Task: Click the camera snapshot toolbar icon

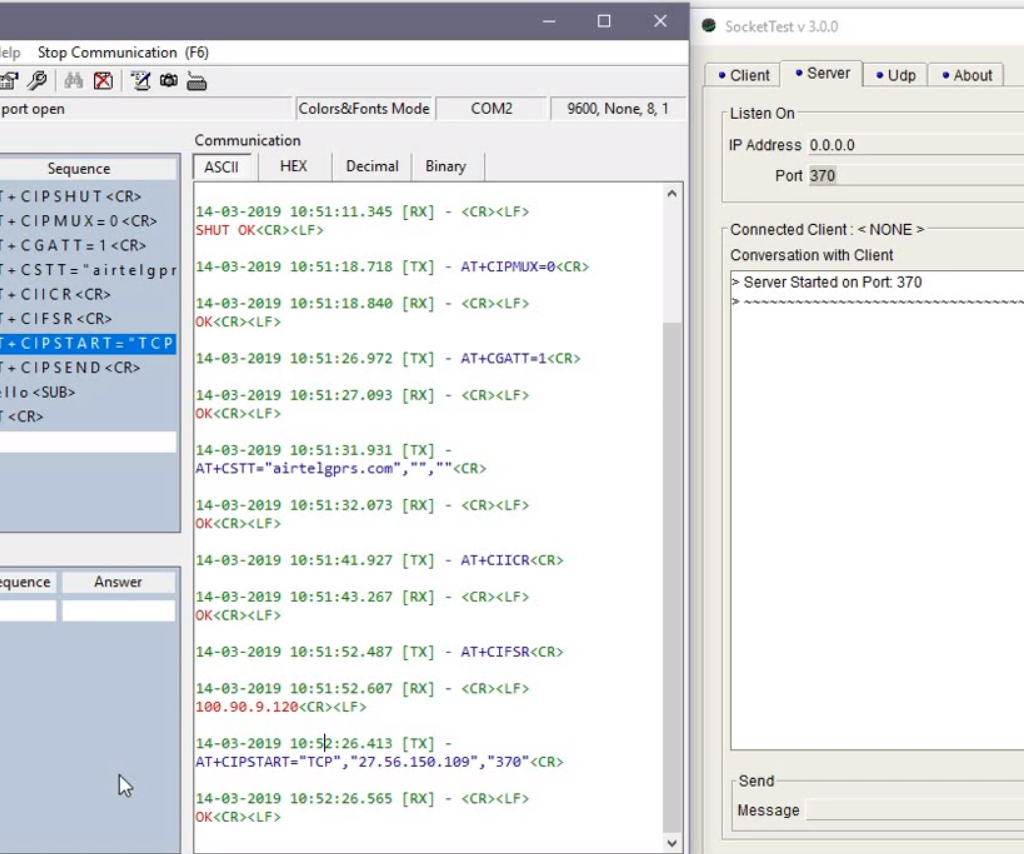Action: pyautogui.click(x=169, y=81)
